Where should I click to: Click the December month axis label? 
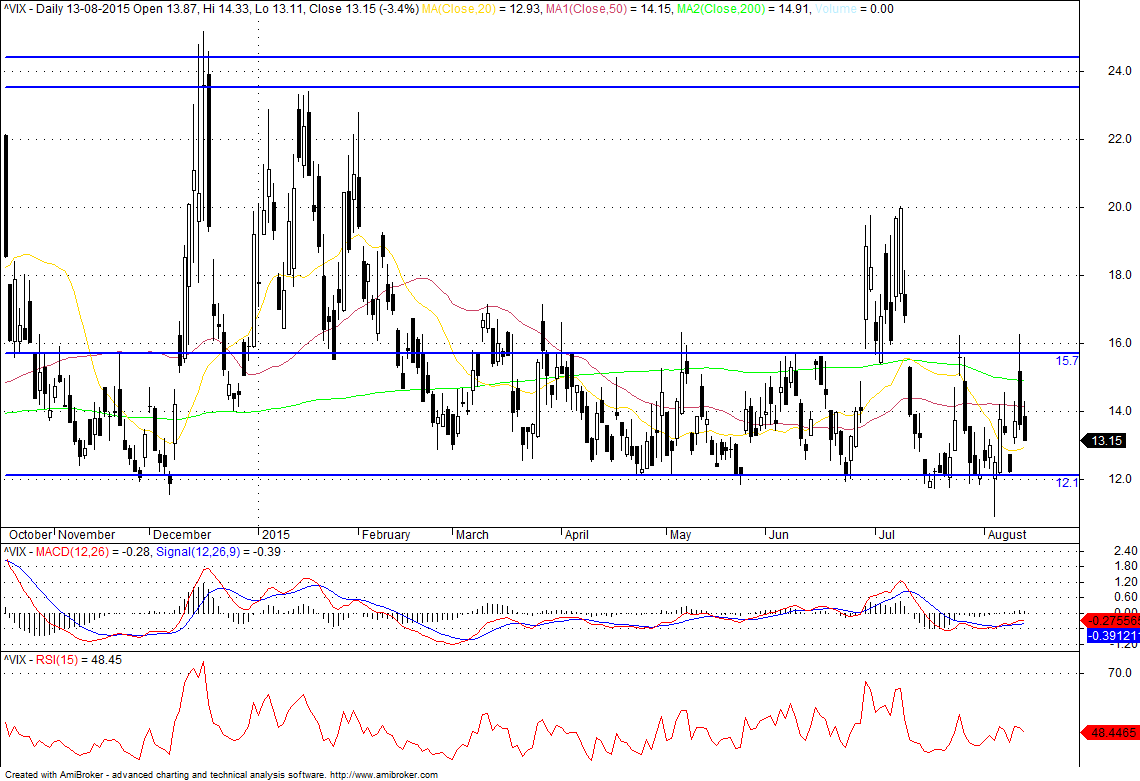(x=182, y=534)
